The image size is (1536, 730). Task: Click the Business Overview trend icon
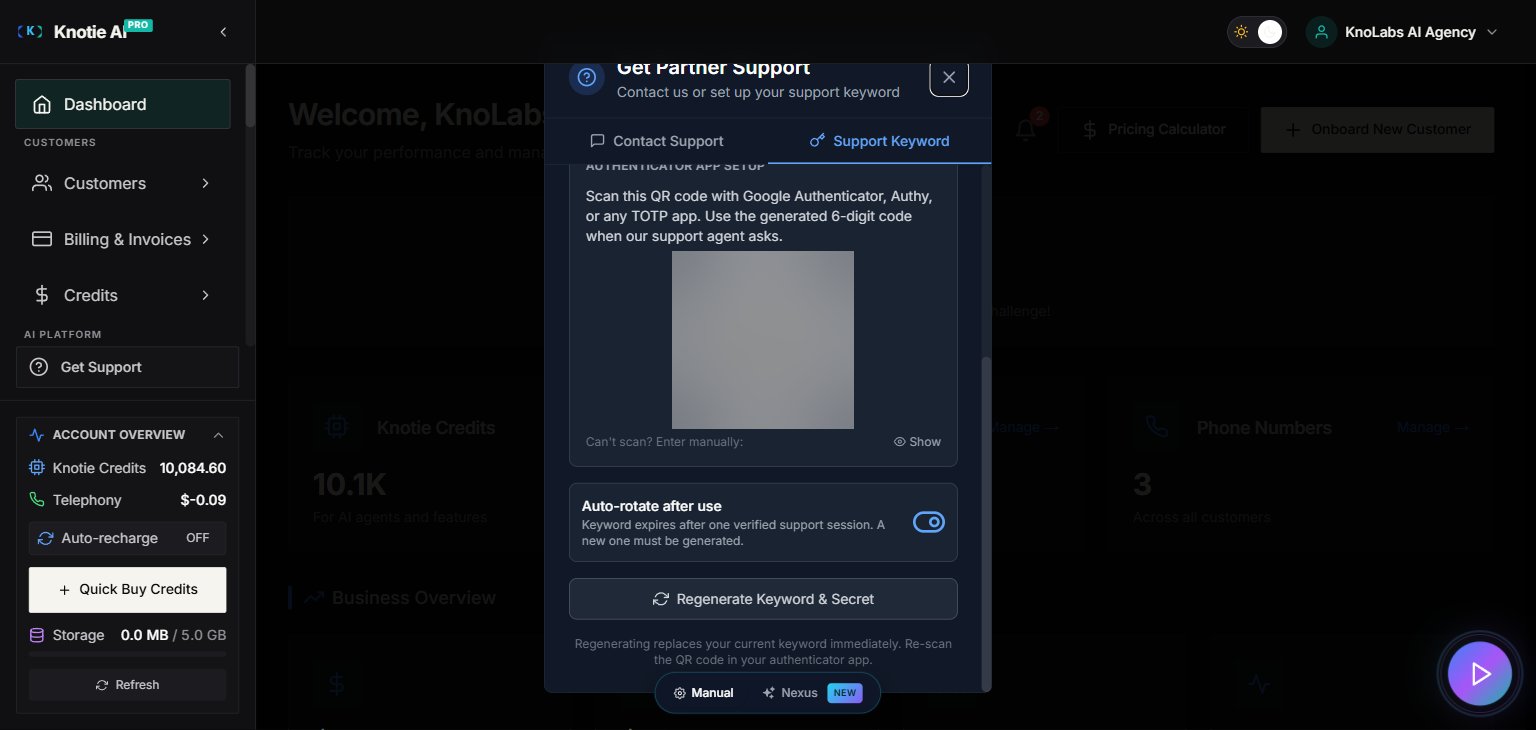coord(314,598)
